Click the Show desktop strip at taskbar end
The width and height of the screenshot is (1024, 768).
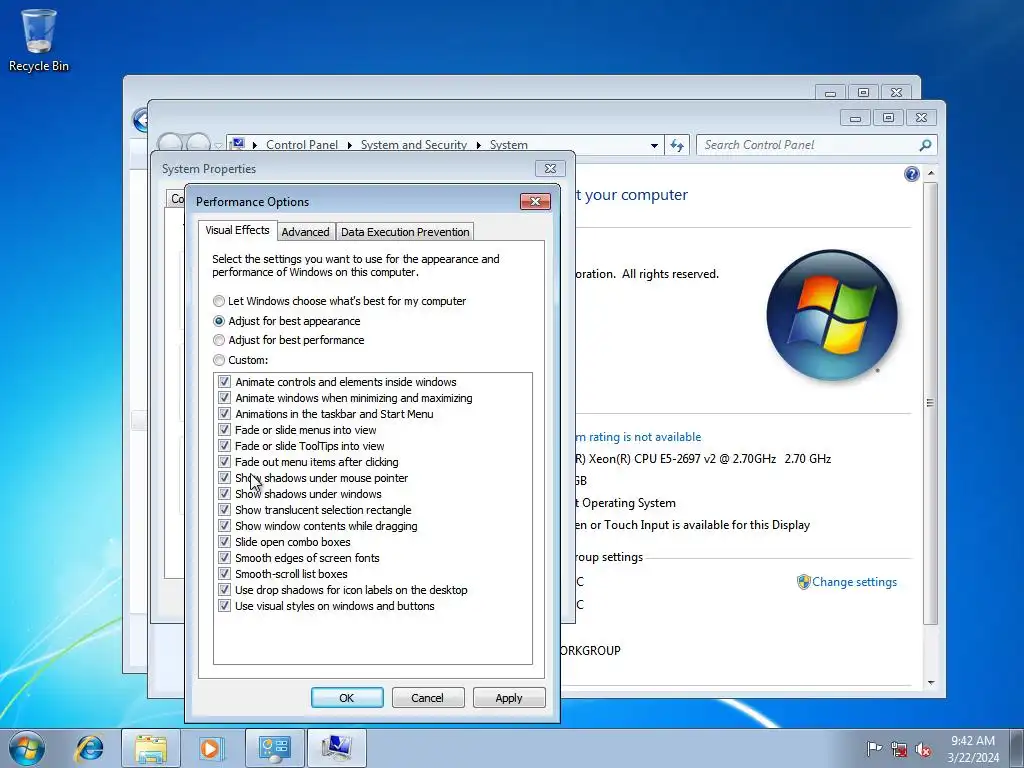coord(1017,748)
